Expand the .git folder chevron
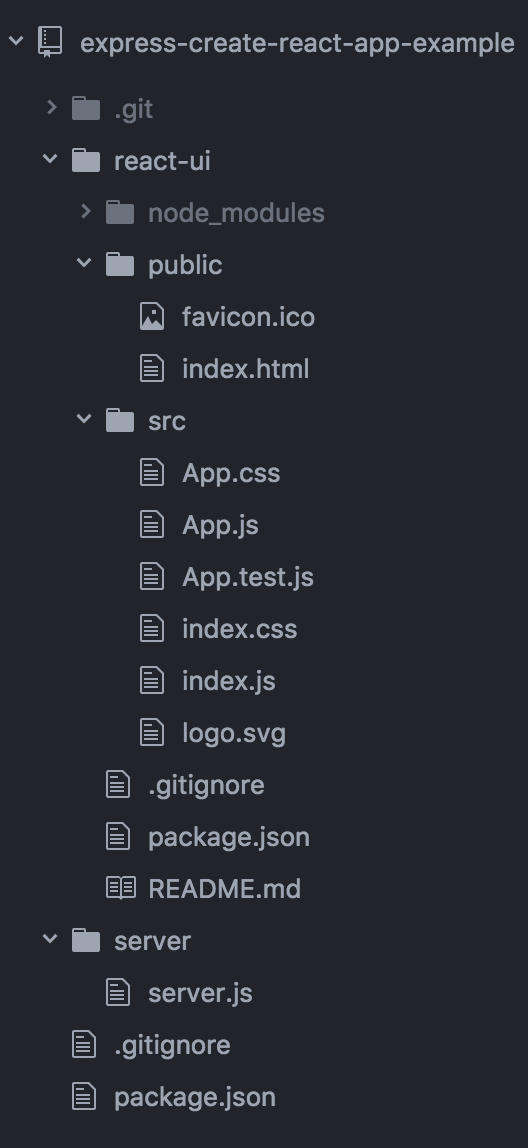528x1148 pixels. (x=51, y=108)
